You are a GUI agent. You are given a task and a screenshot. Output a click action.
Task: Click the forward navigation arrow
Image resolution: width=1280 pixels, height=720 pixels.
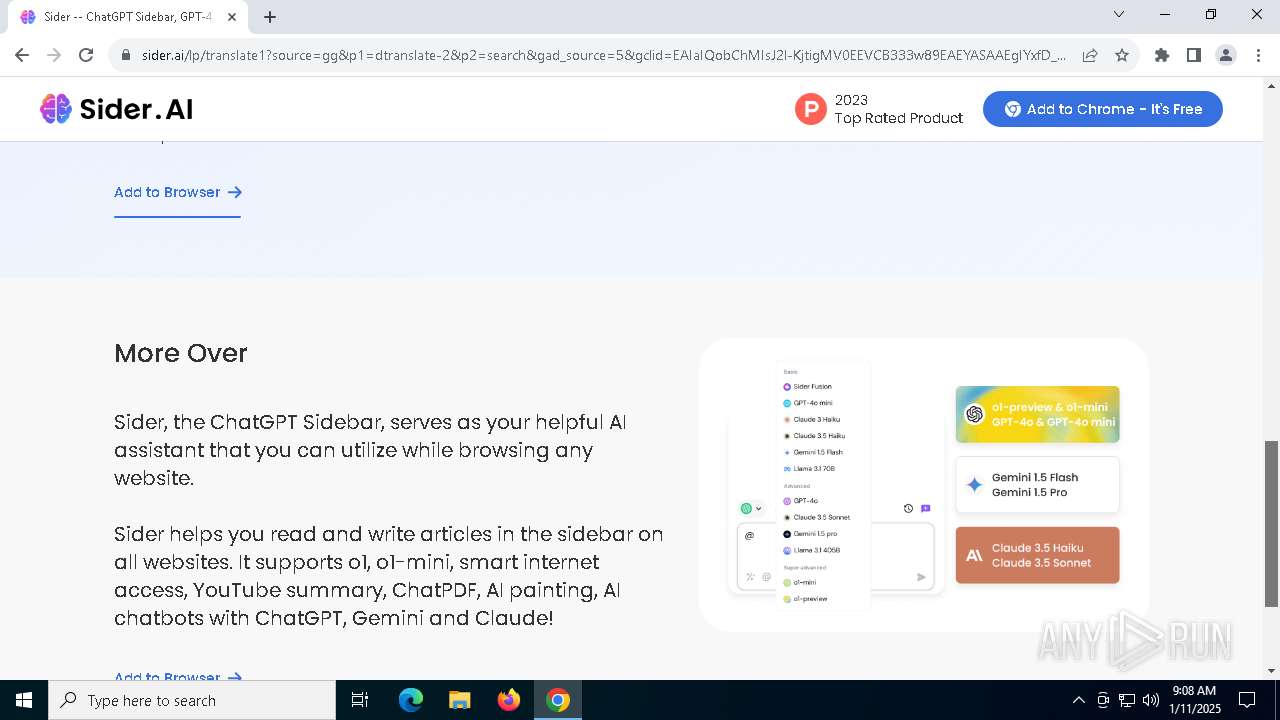pos(54,55)
